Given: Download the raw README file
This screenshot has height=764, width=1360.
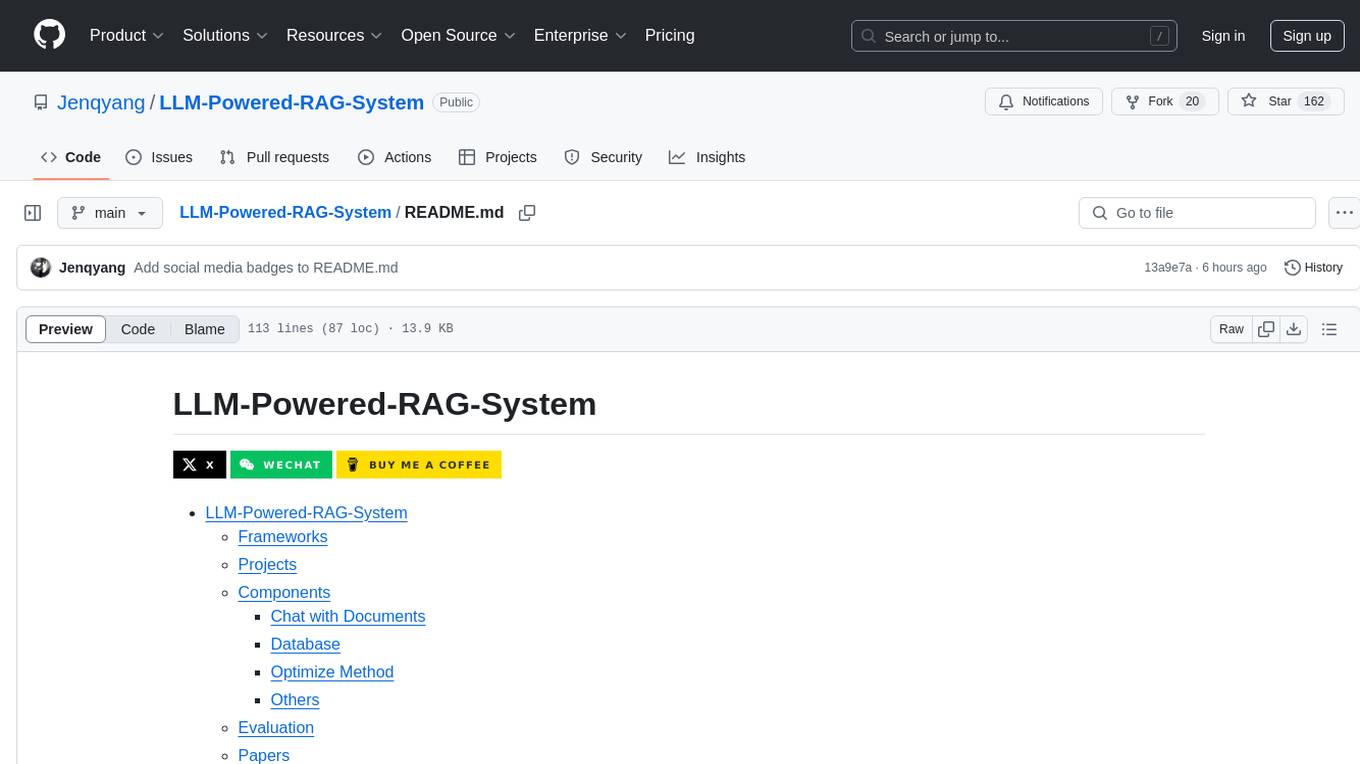Looking at the screenshot, I should [x=1294, y=329].
